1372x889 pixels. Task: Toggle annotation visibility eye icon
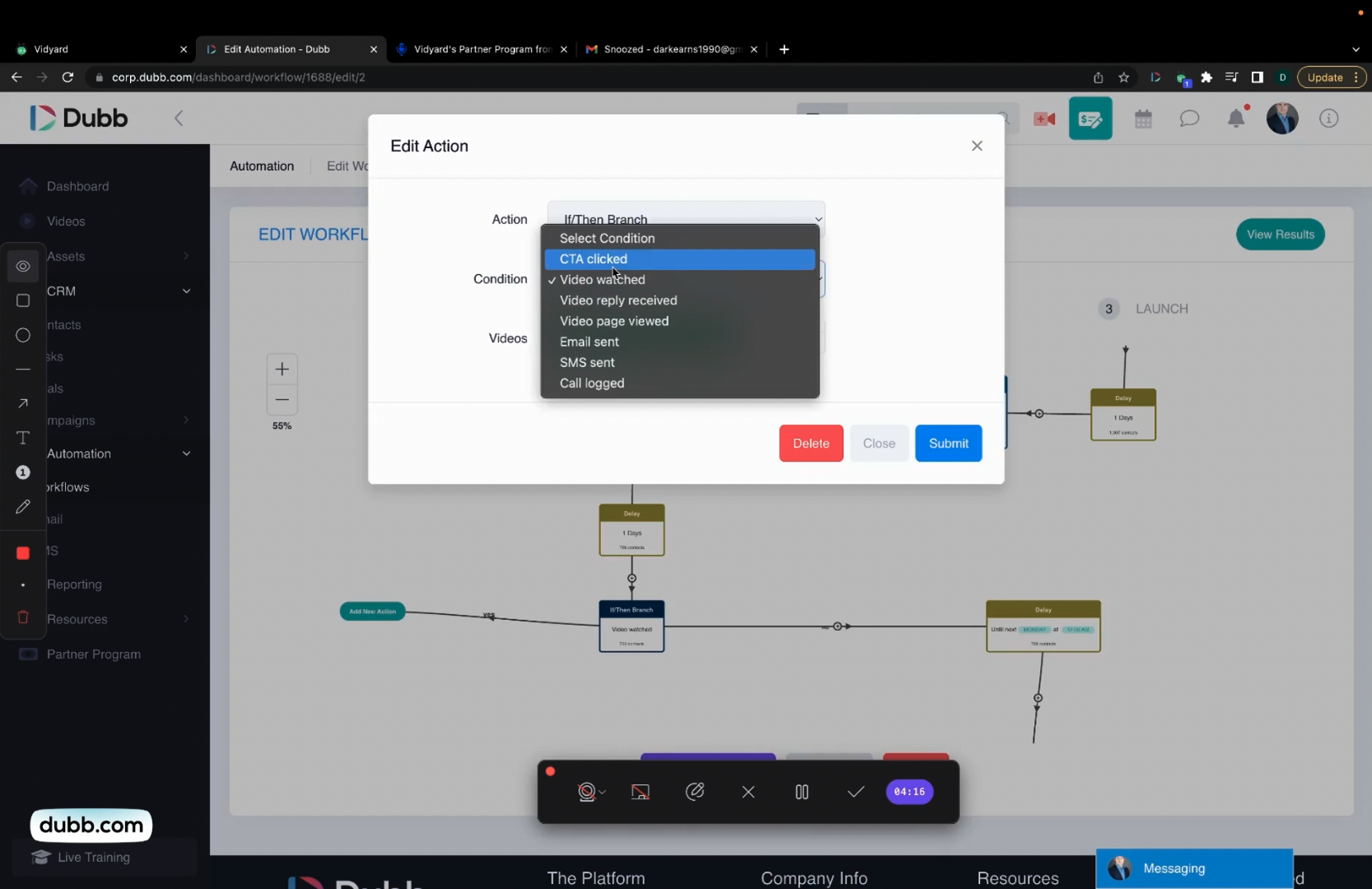point(23,266)
